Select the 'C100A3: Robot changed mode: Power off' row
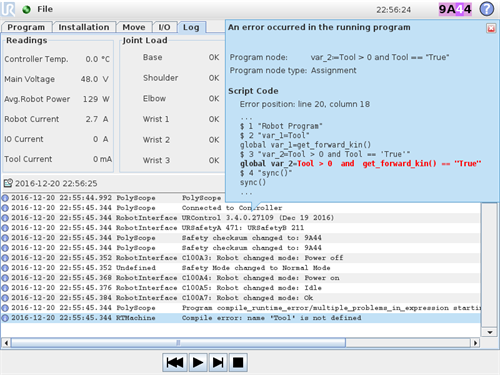This screenshot has height=375, width=500. [240, 258]
